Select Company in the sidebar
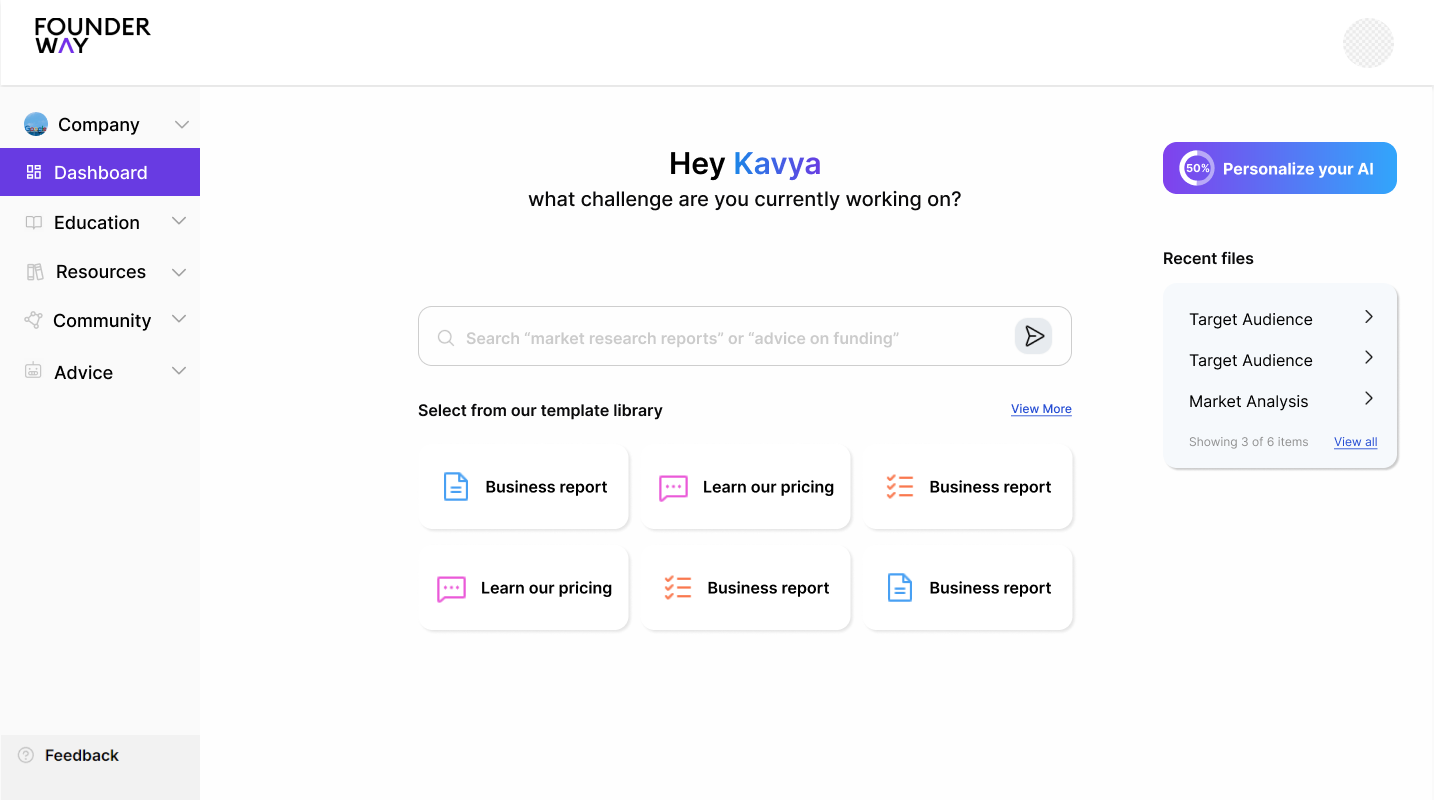 [100, 124]
